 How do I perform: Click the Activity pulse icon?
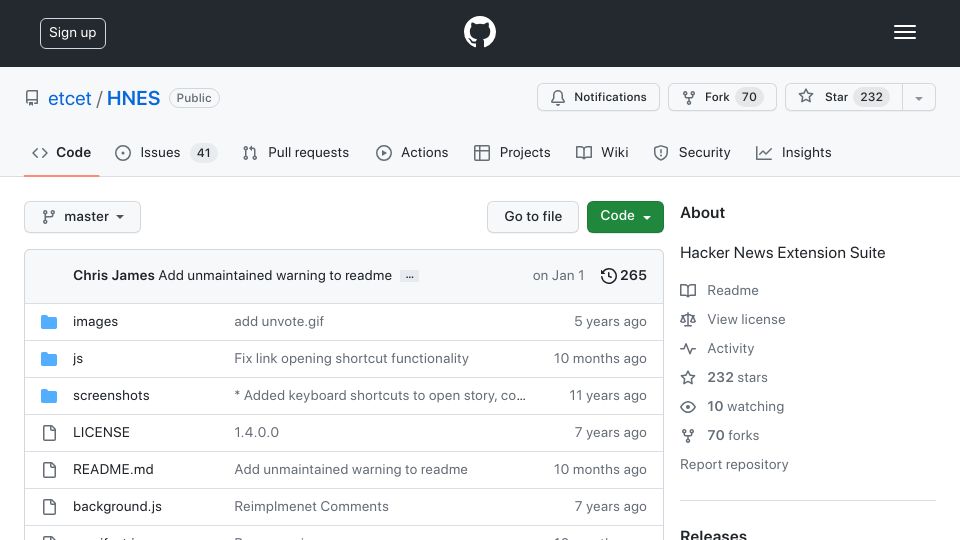(x=688, y=348)
